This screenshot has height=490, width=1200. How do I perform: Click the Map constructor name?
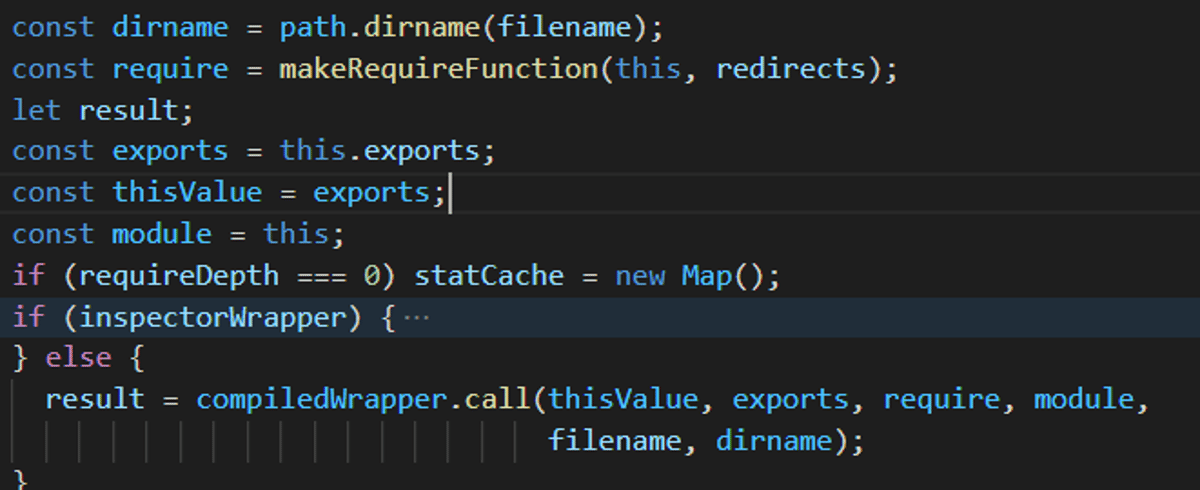pyautogui.click(x=706, y=275)
